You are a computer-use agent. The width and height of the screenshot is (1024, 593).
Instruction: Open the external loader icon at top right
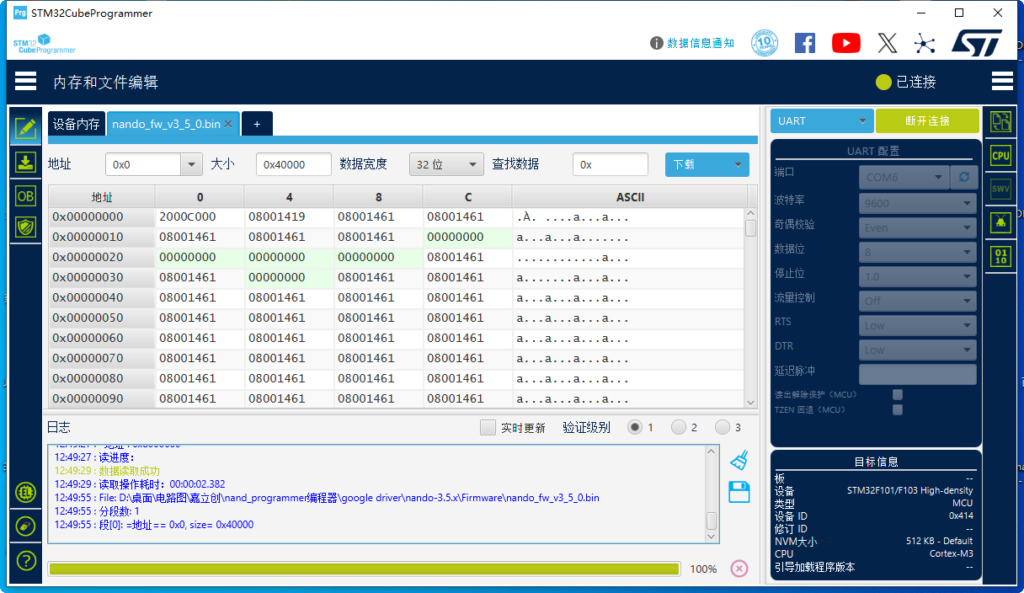click(x=1000, y=121)
